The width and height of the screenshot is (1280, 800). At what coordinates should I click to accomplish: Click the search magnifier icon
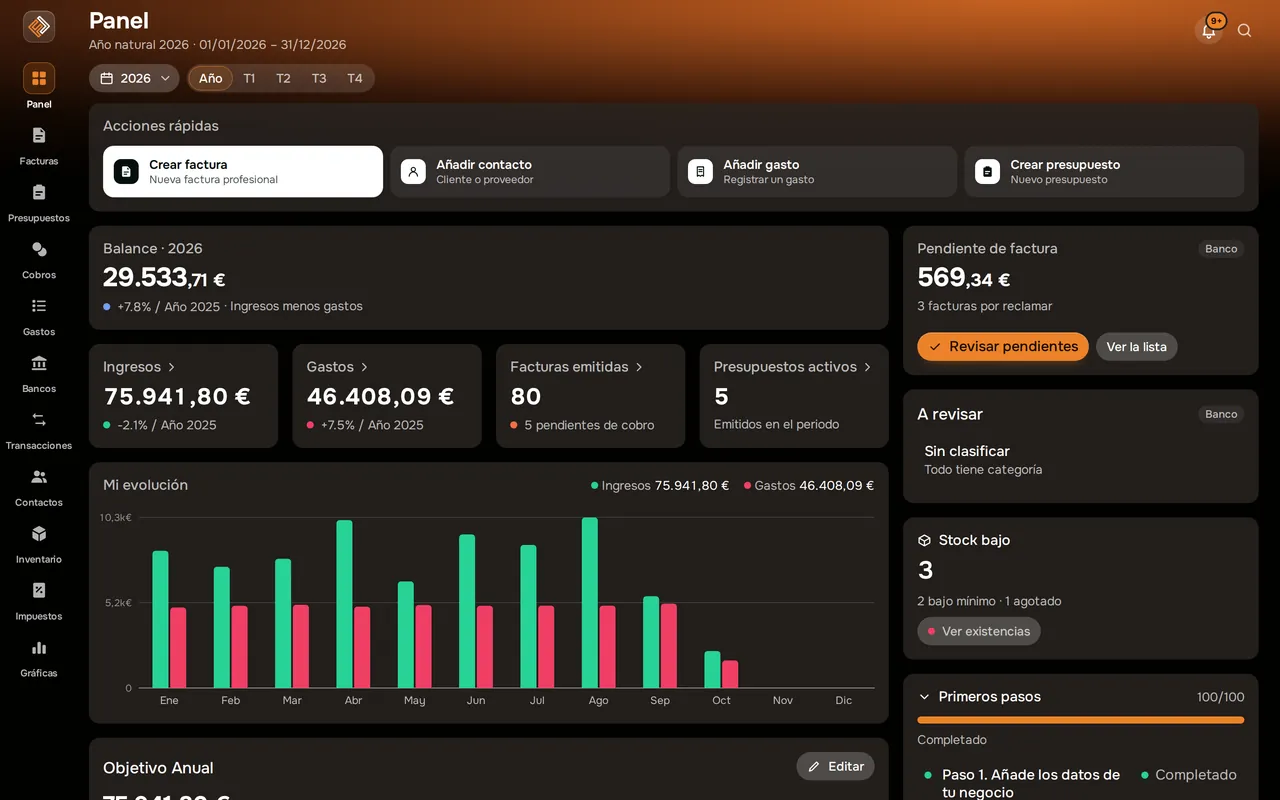1245,30
